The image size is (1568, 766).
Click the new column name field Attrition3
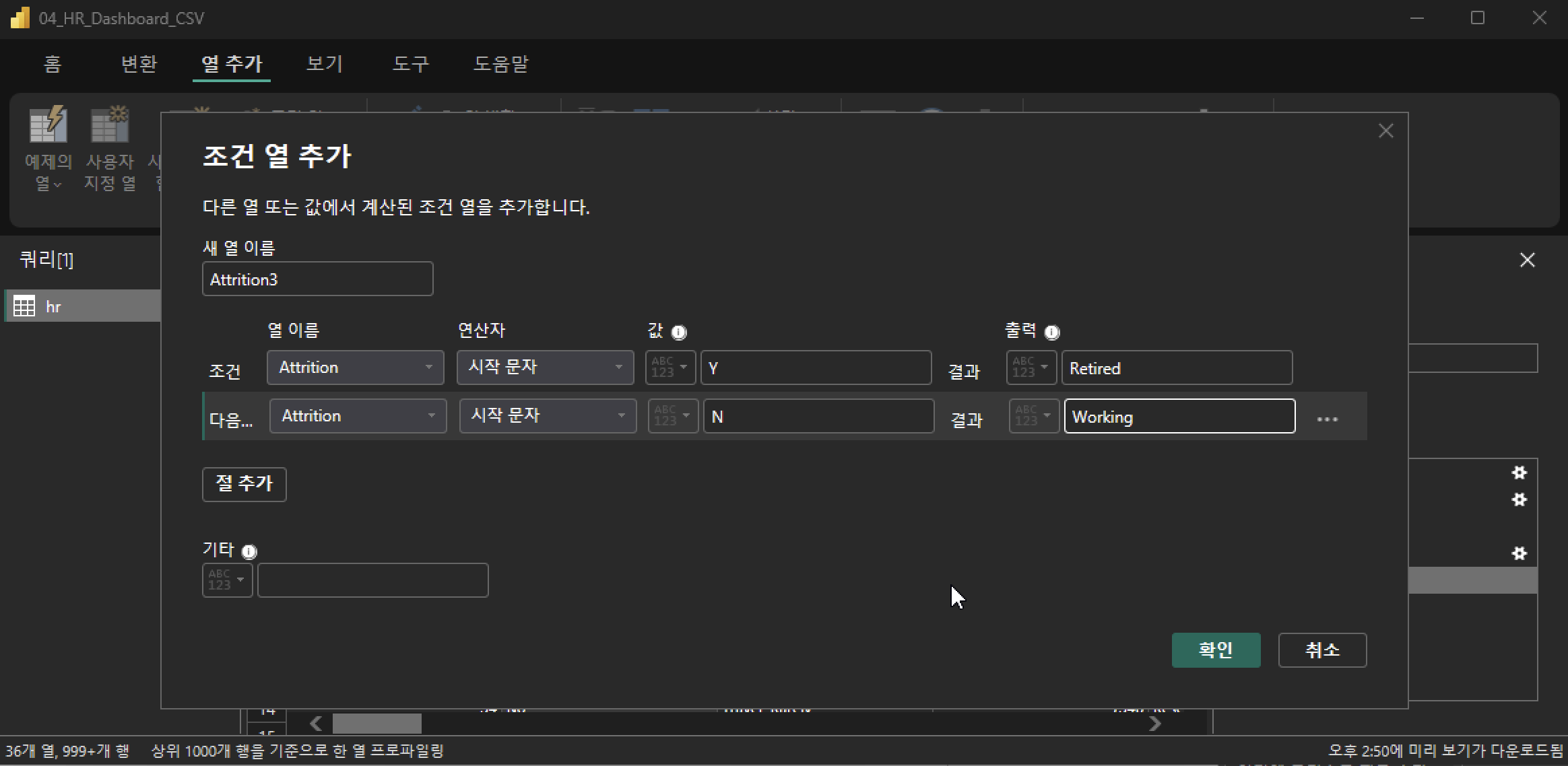(317, 279)
